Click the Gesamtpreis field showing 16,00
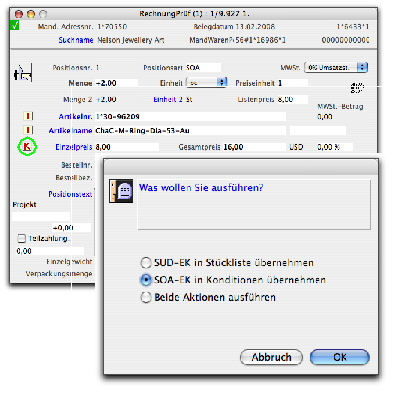 [254, 147]
